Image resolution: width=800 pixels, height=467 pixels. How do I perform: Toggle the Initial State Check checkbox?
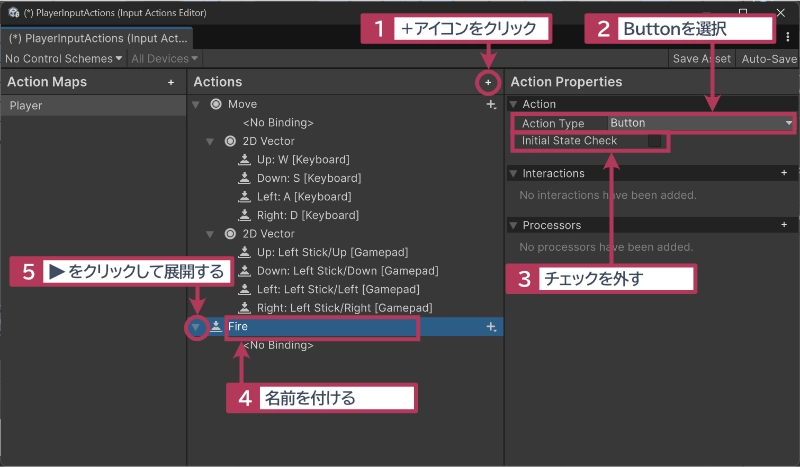[655, 141]
